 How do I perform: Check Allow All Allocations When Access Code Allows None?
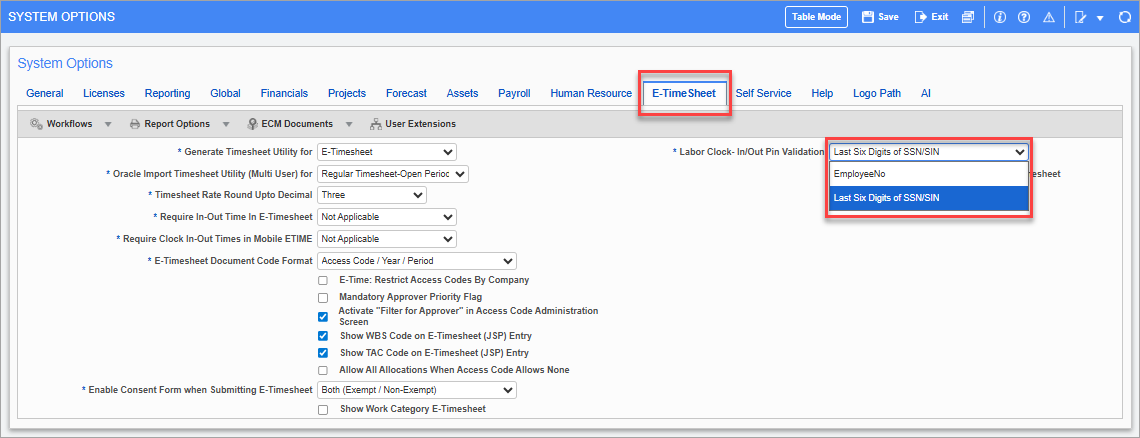[323, 370]
